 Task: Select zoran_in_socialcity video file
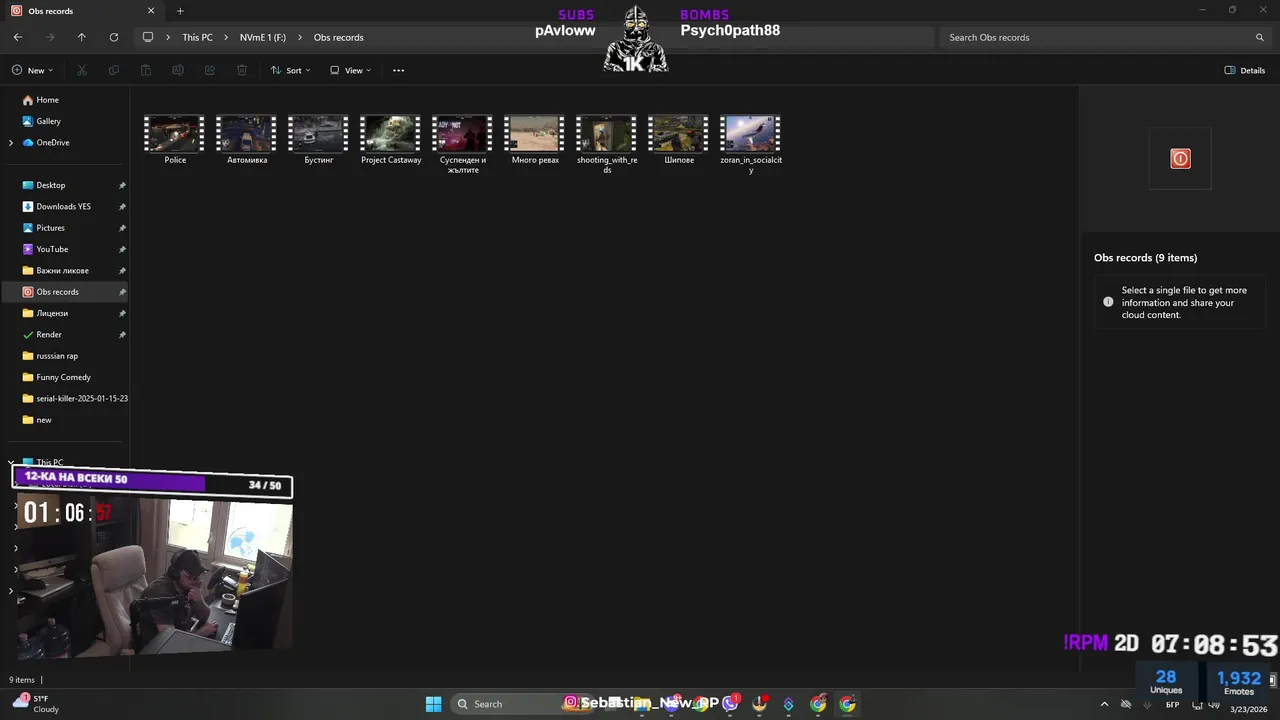point(751,144)
